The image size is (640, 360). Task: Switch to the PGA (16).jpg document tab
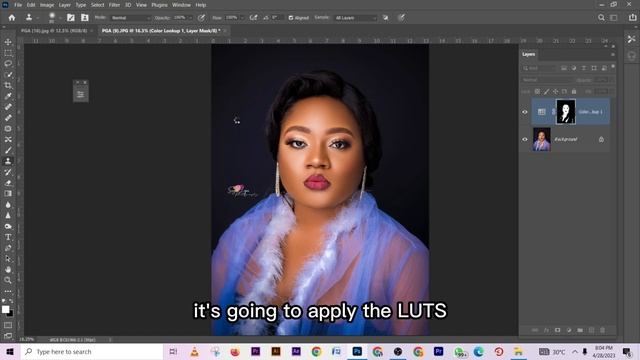point(54,31)
